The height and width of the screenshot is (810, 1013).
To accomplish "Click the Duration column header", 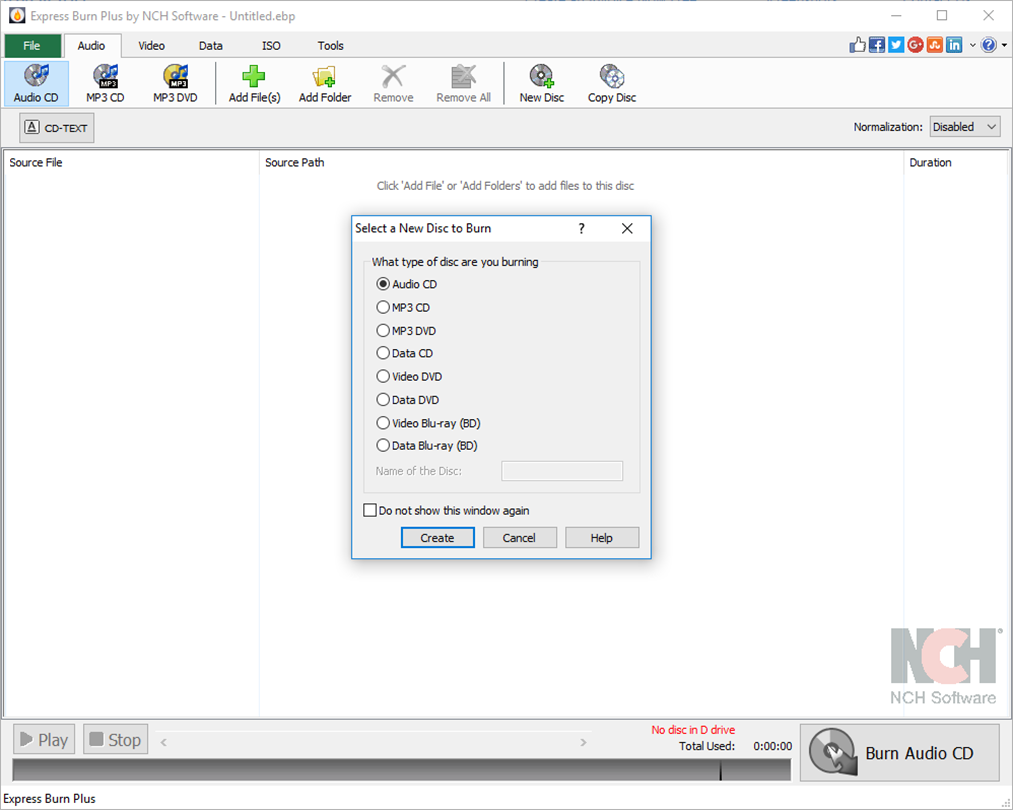I will click(955, 162).
